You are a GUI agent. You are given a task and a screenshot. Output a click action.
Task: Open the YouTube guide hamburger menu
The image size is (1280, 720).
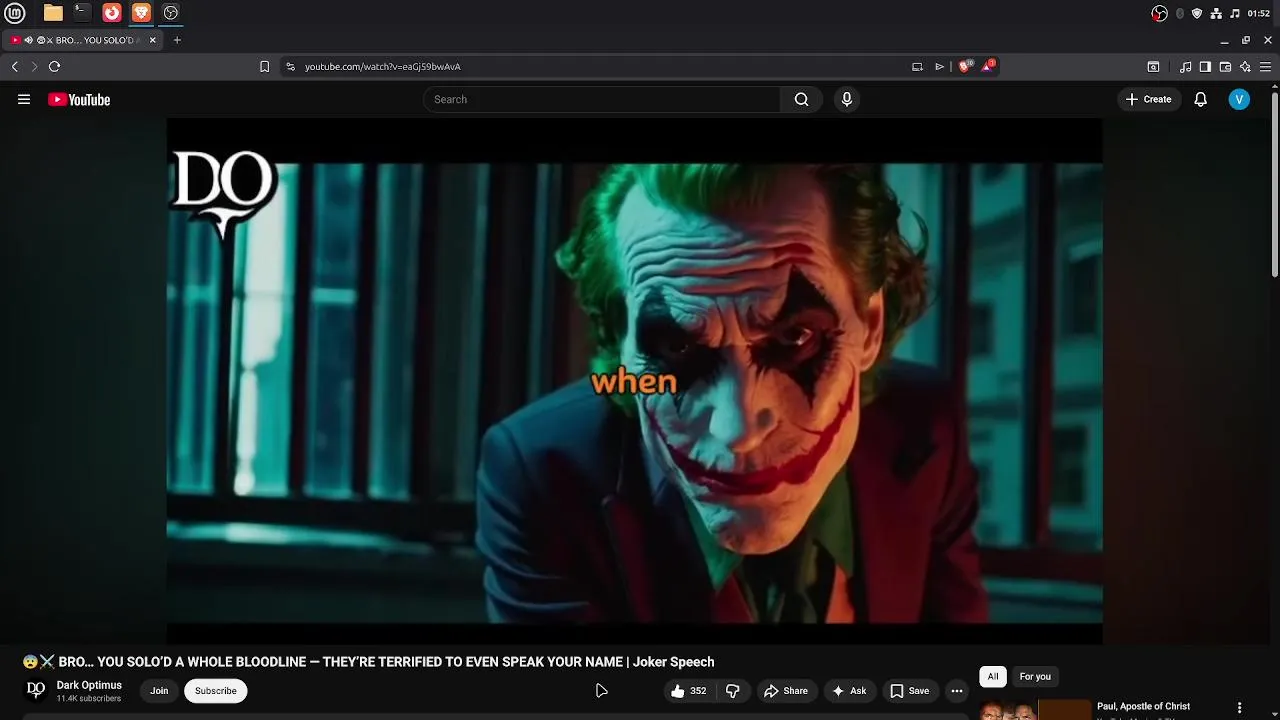[x=24, y=99]
